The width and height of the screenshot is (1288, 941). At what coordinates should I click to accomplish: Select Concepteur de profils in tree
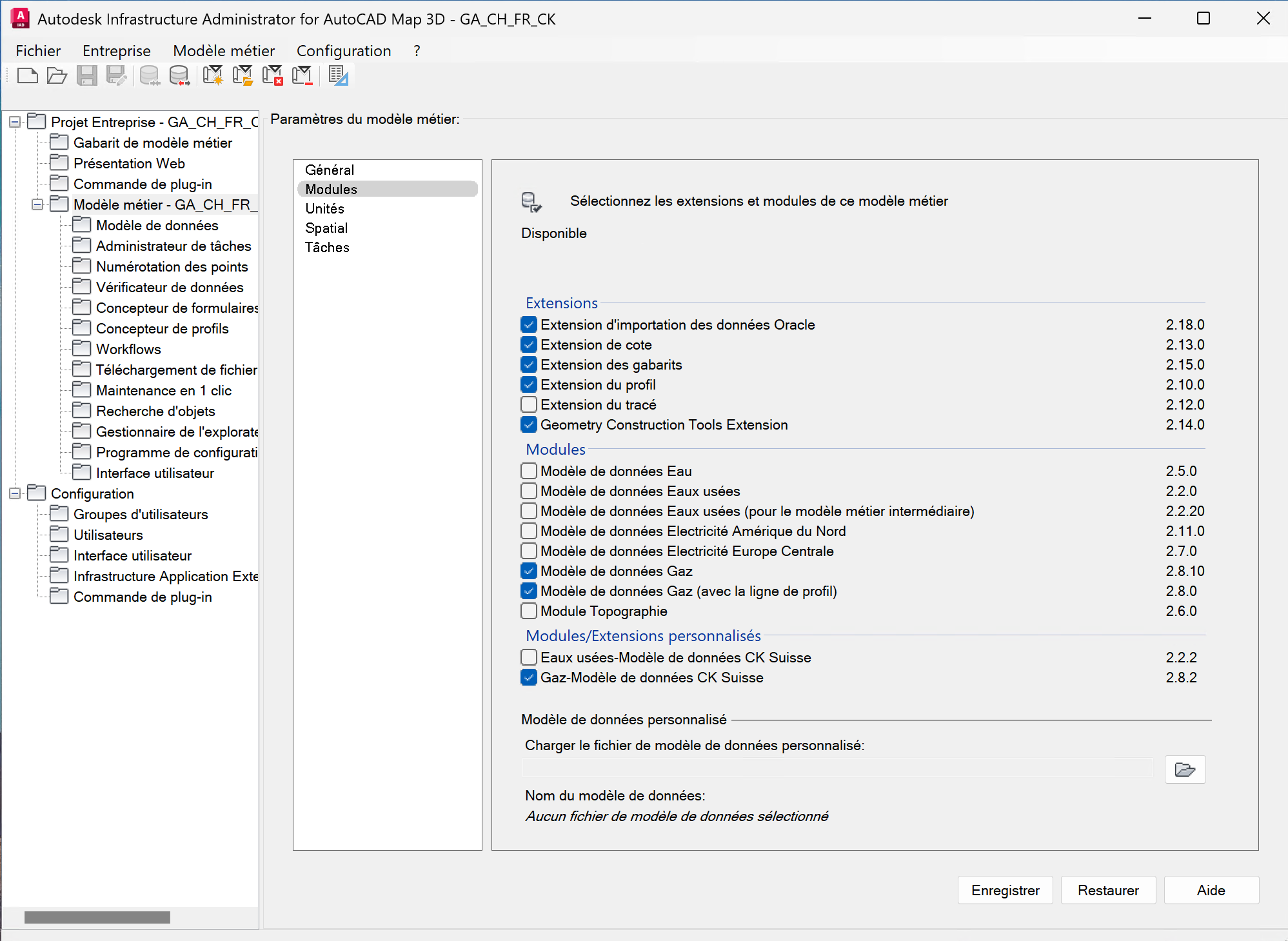click(x=162, y=328)
